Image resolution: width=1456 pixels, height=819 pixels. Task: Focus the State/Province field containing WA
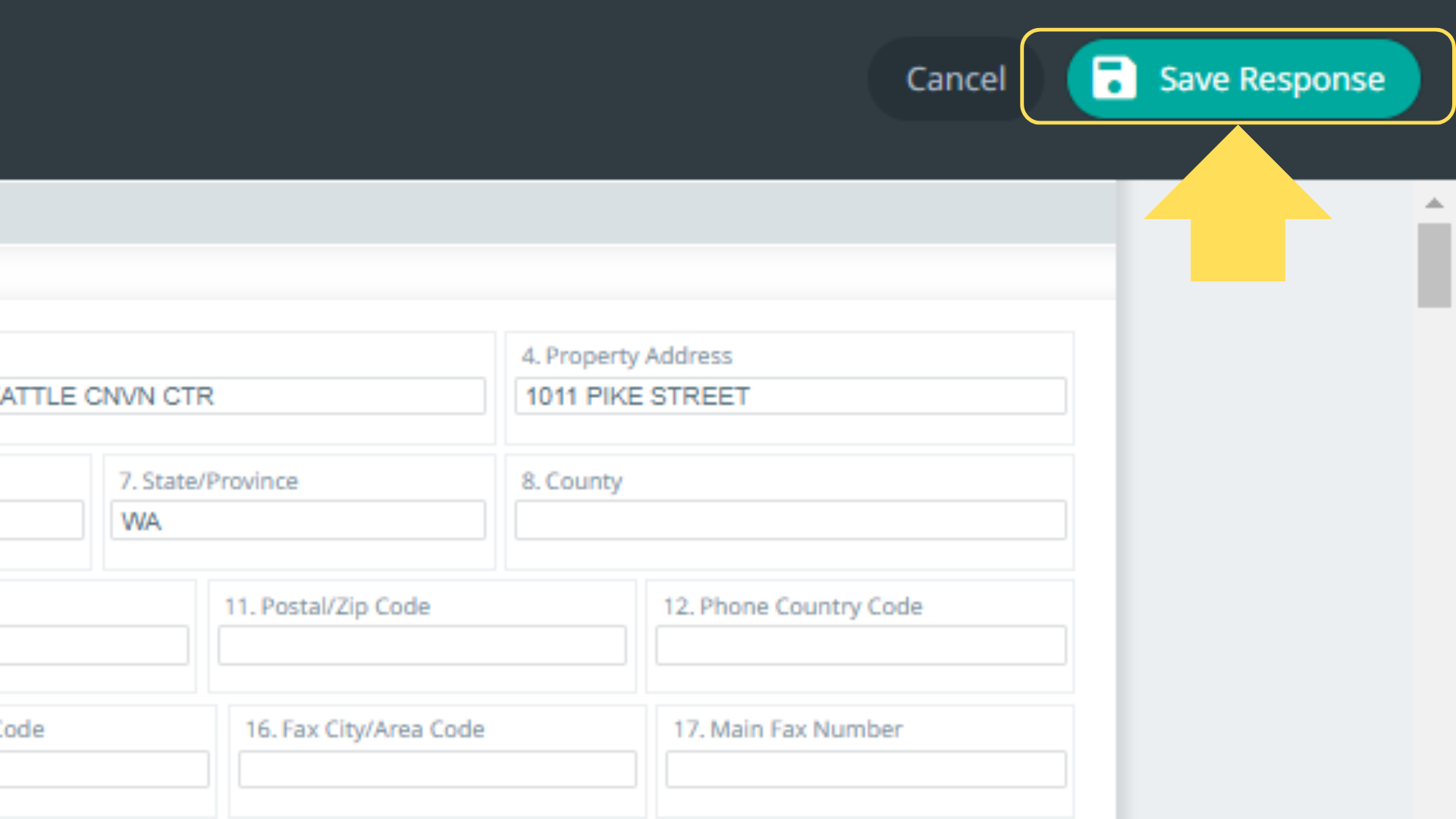click(298, 521)
